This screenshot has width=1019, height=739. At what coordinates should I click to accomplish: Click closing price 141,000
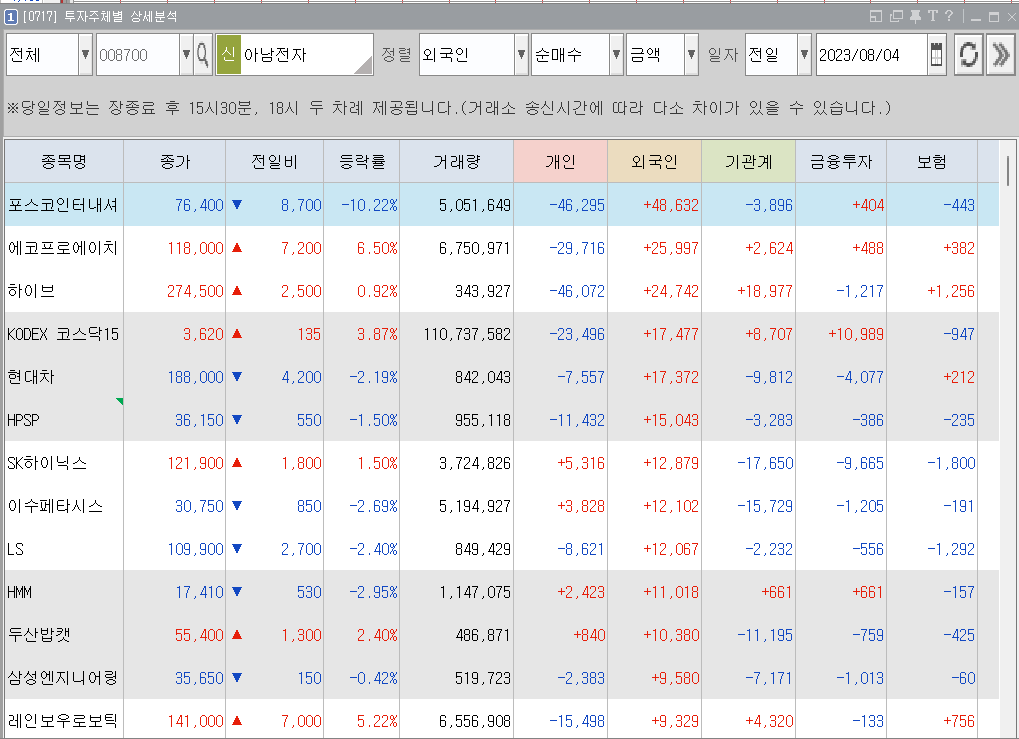195,721
